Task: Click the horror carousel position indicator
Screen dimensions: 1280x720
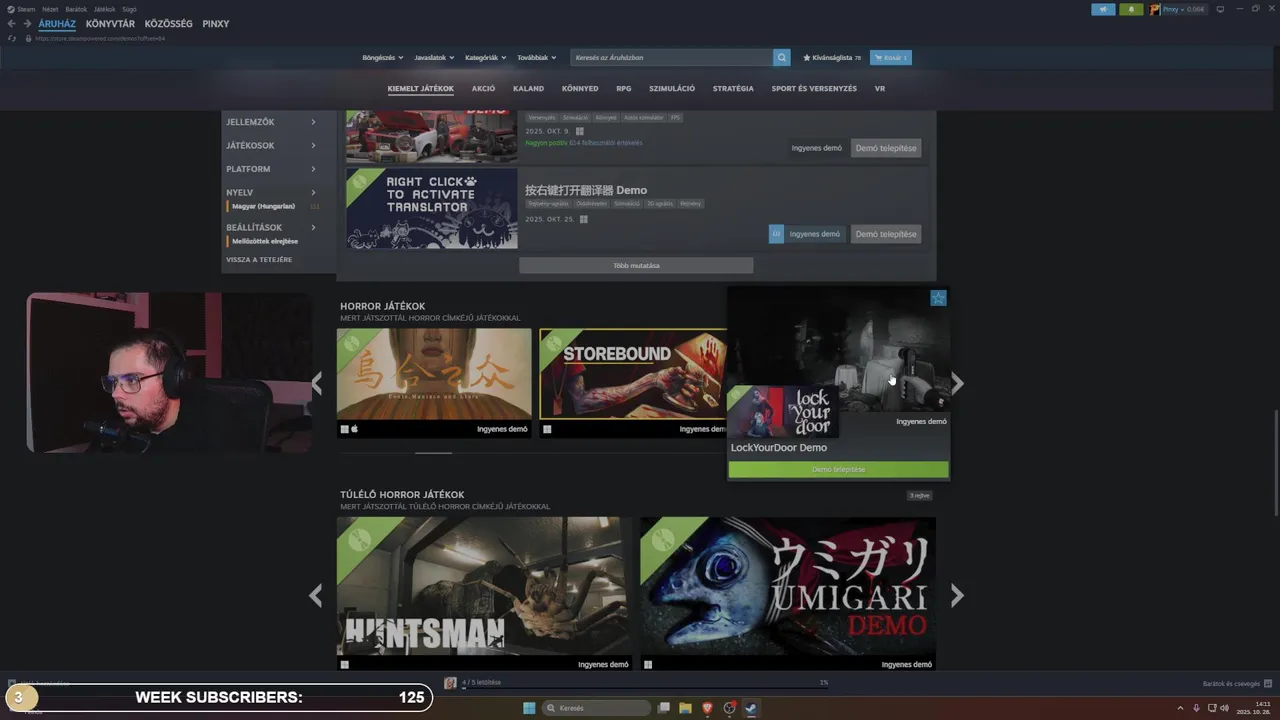Action: pyautogui.click(x=434, y=453)
